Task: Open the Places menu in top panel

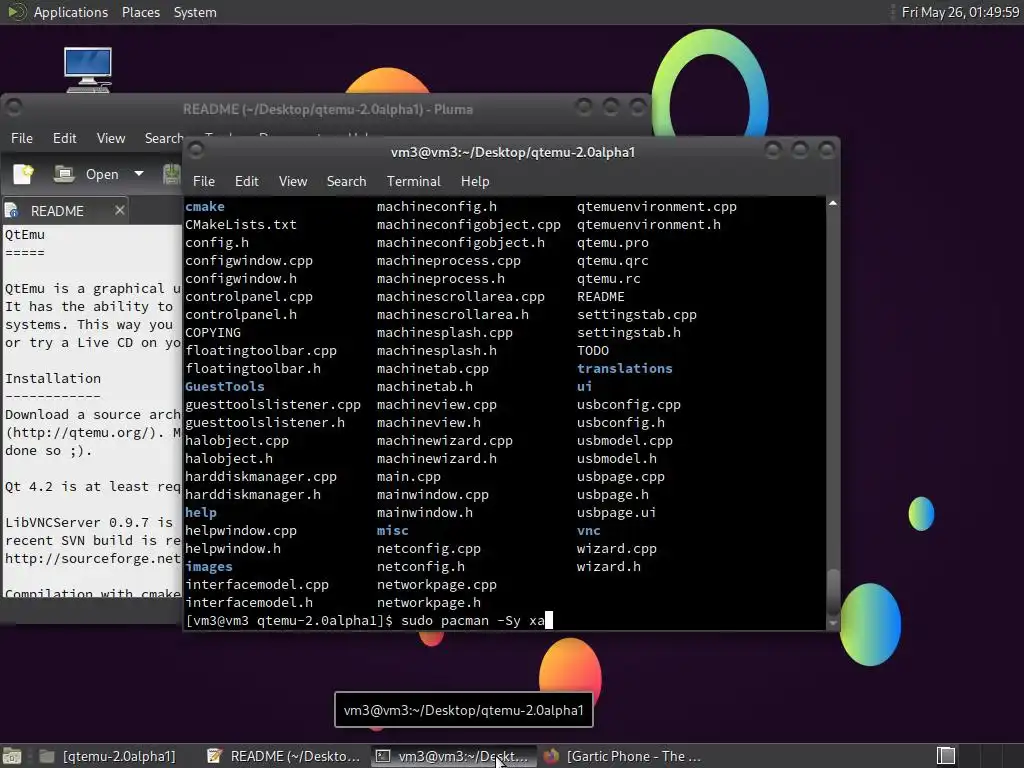Action: (x=140, y=12)
